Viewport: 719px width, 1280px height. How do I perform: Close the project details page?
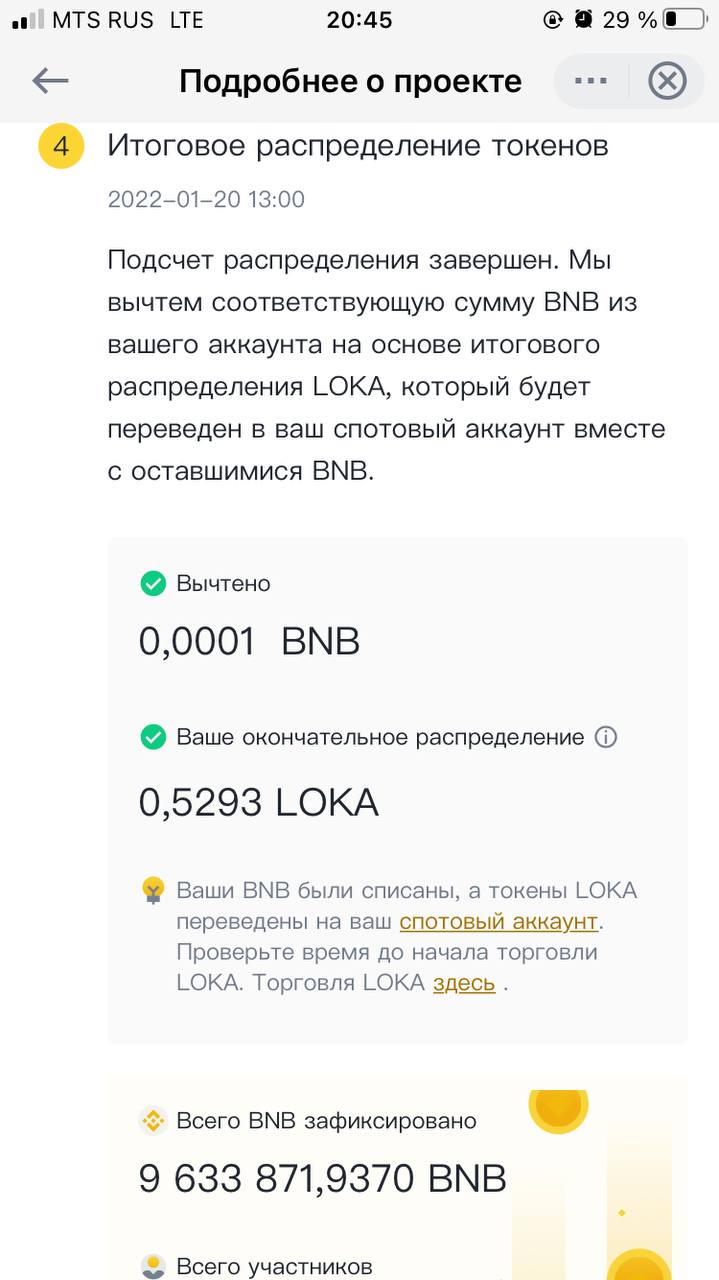coord(667,81)
